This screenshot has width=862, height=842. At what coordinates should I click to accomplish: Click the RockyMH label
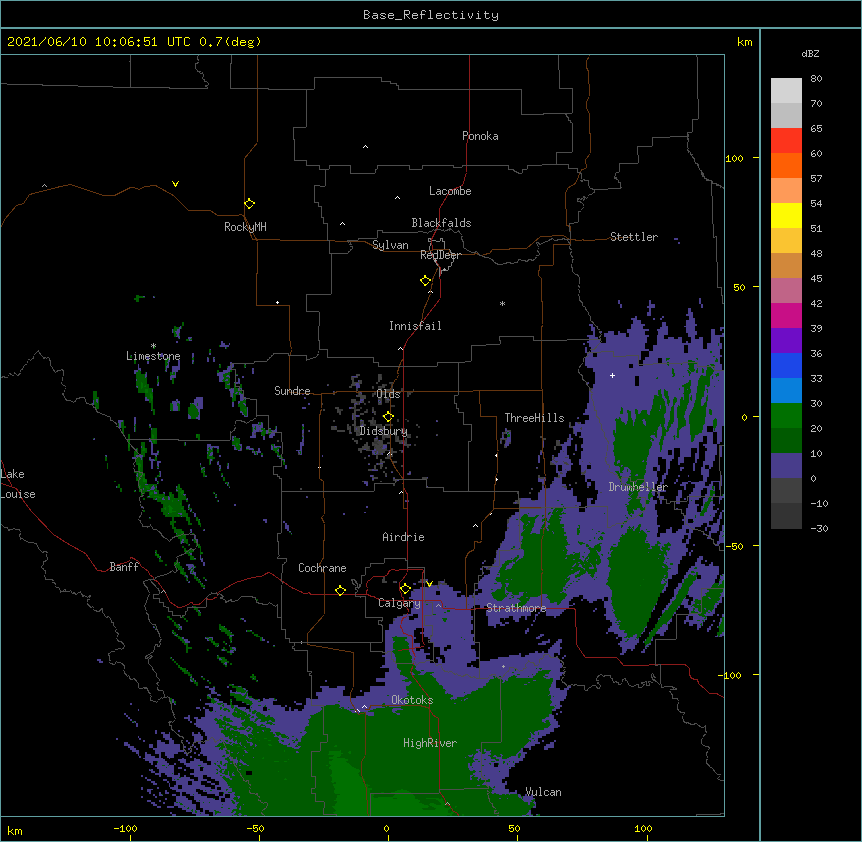click(245, 227)
